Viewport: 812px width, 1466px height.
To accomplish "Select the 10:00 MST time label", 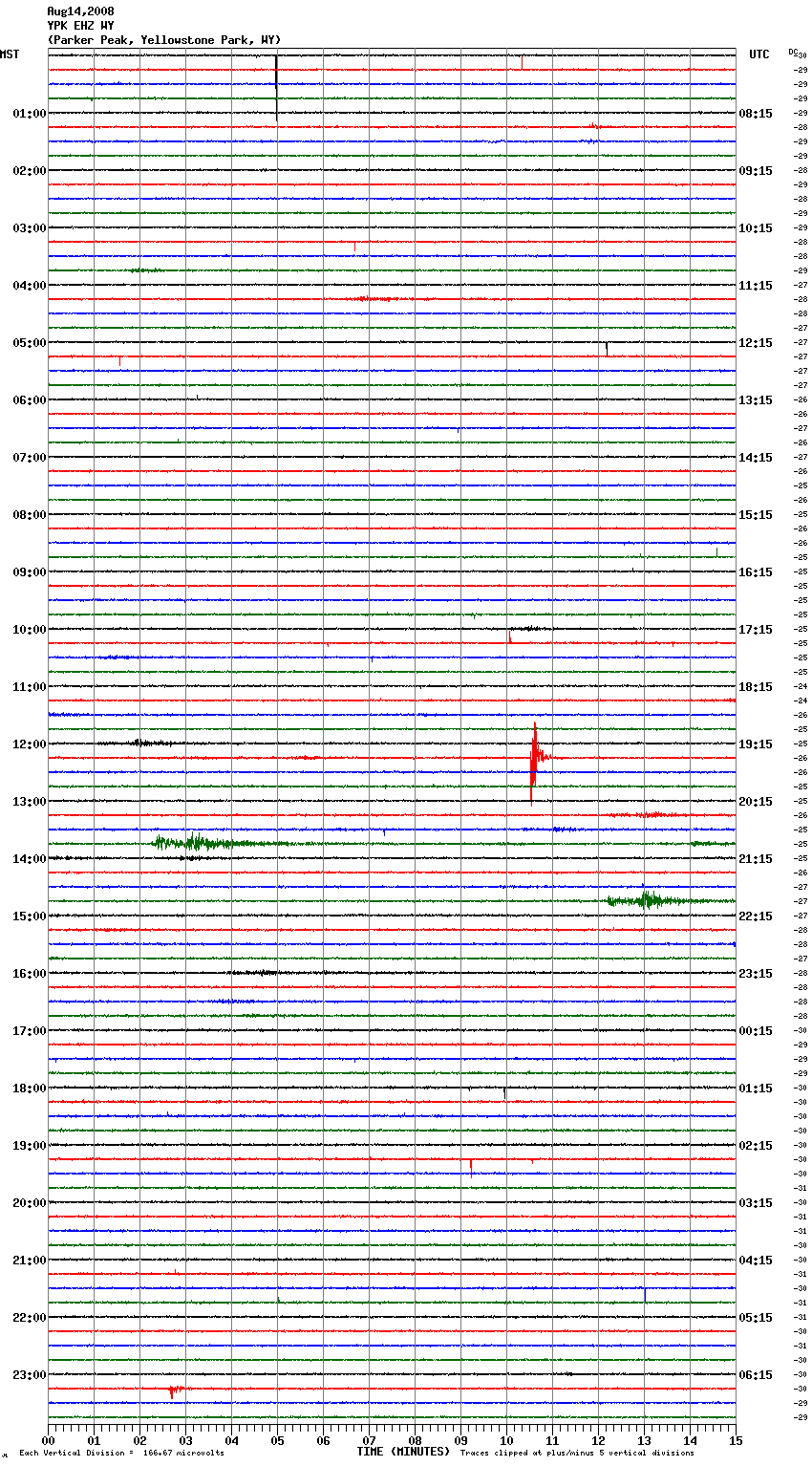I will tap(30, 630).
